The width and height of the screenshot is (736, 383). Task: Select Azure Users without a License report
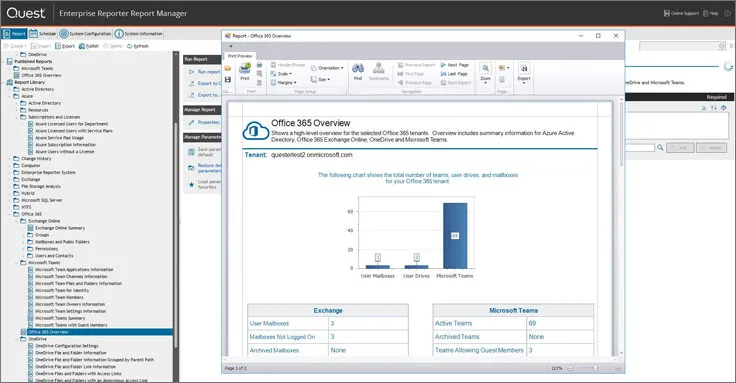tap(65, 152)
